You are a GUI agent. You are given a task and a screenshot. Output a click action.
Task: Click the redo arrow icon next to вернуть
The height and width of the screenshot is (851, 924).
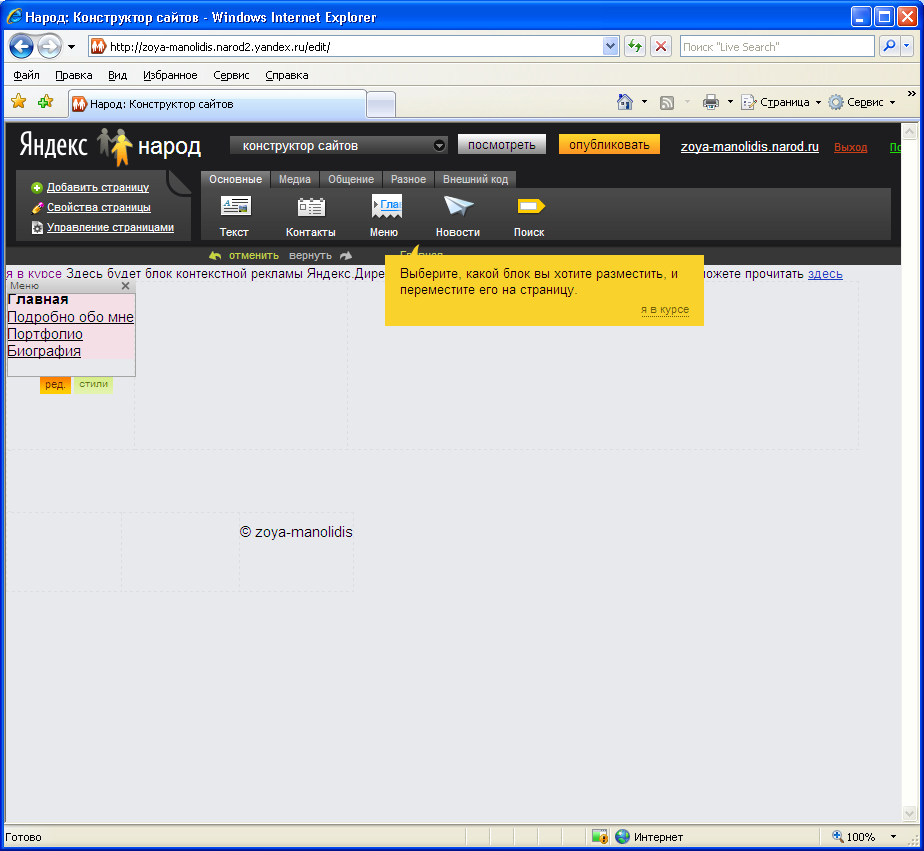coord(346,256)
